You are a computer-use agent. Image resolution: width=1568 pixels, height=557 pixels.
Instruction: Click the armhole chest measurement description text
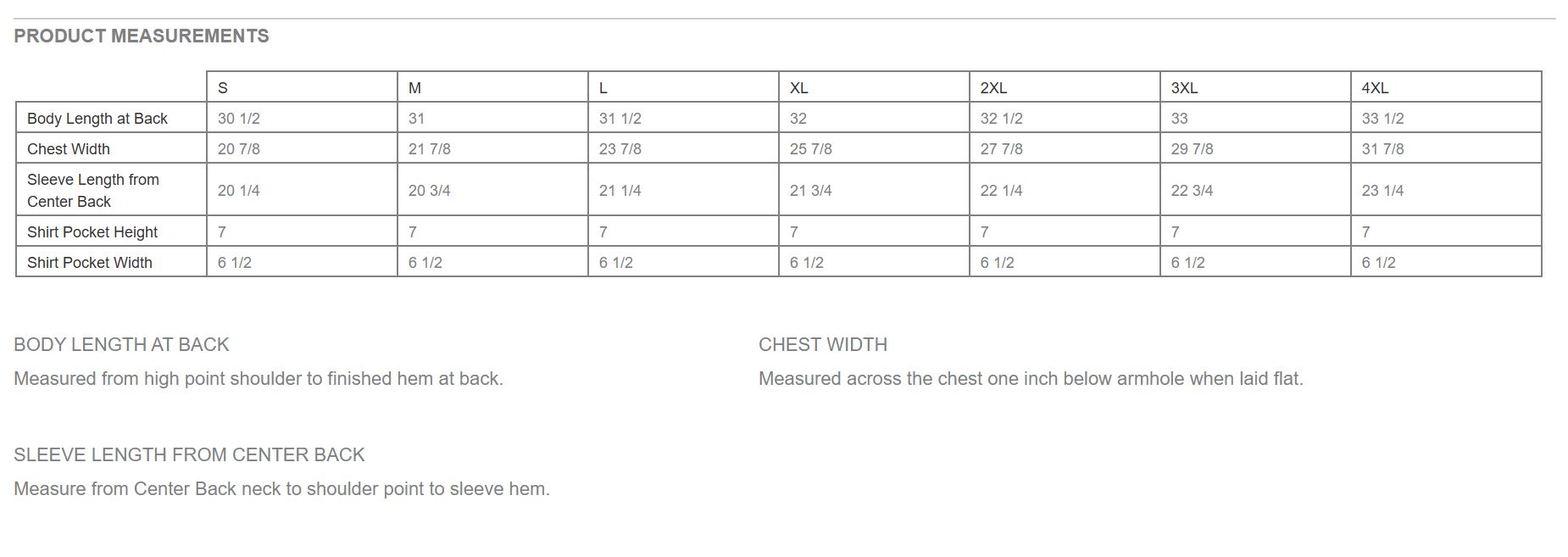point(1031,378)
